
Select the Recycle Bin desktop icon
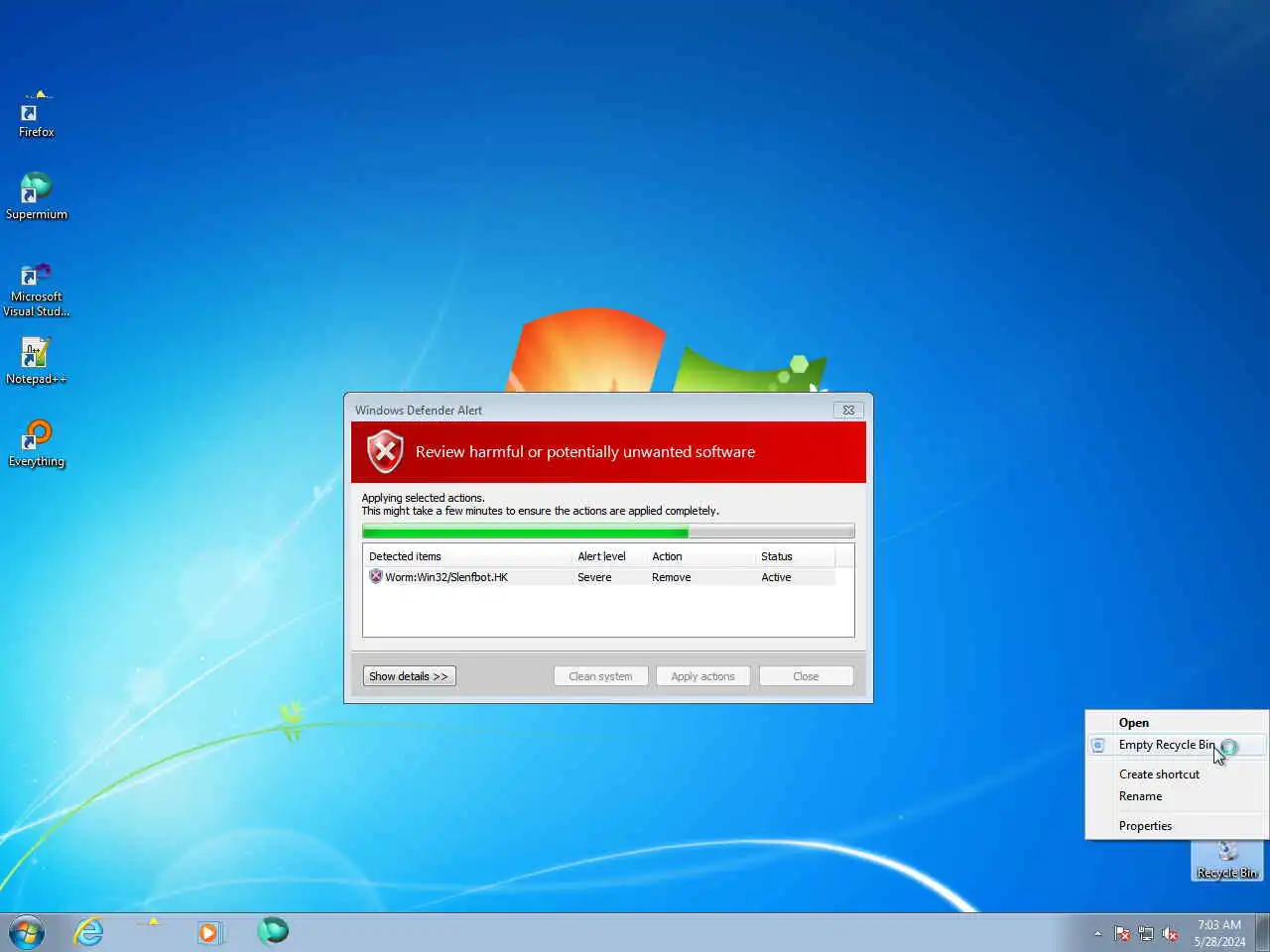[x=1227, y=860]
